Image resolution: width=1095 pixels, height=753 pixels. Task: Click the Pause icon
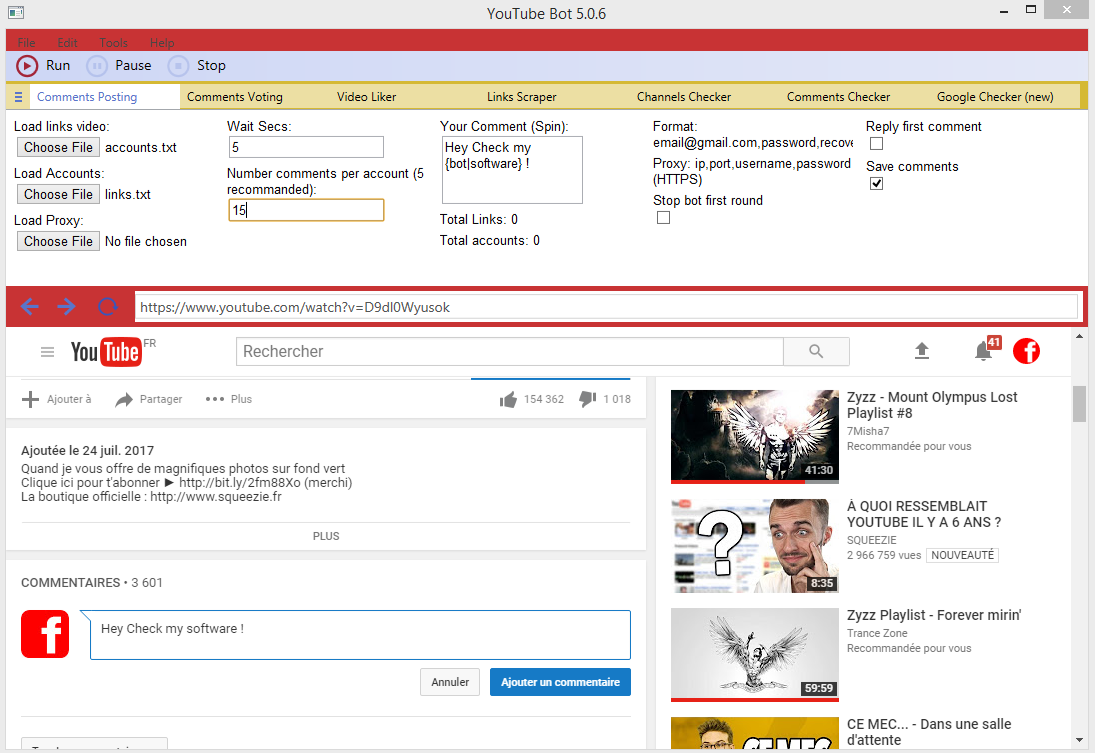point(96,66)
